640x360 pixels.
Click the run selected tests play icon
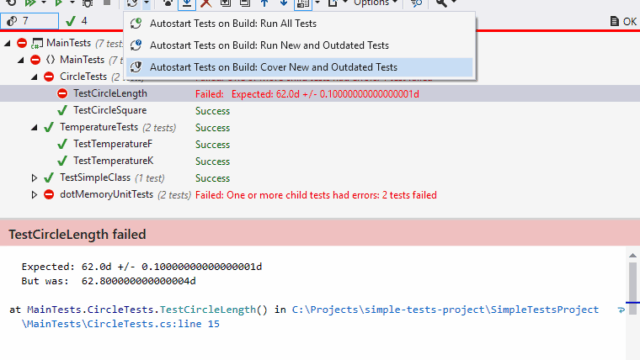[x=58, y=3]
